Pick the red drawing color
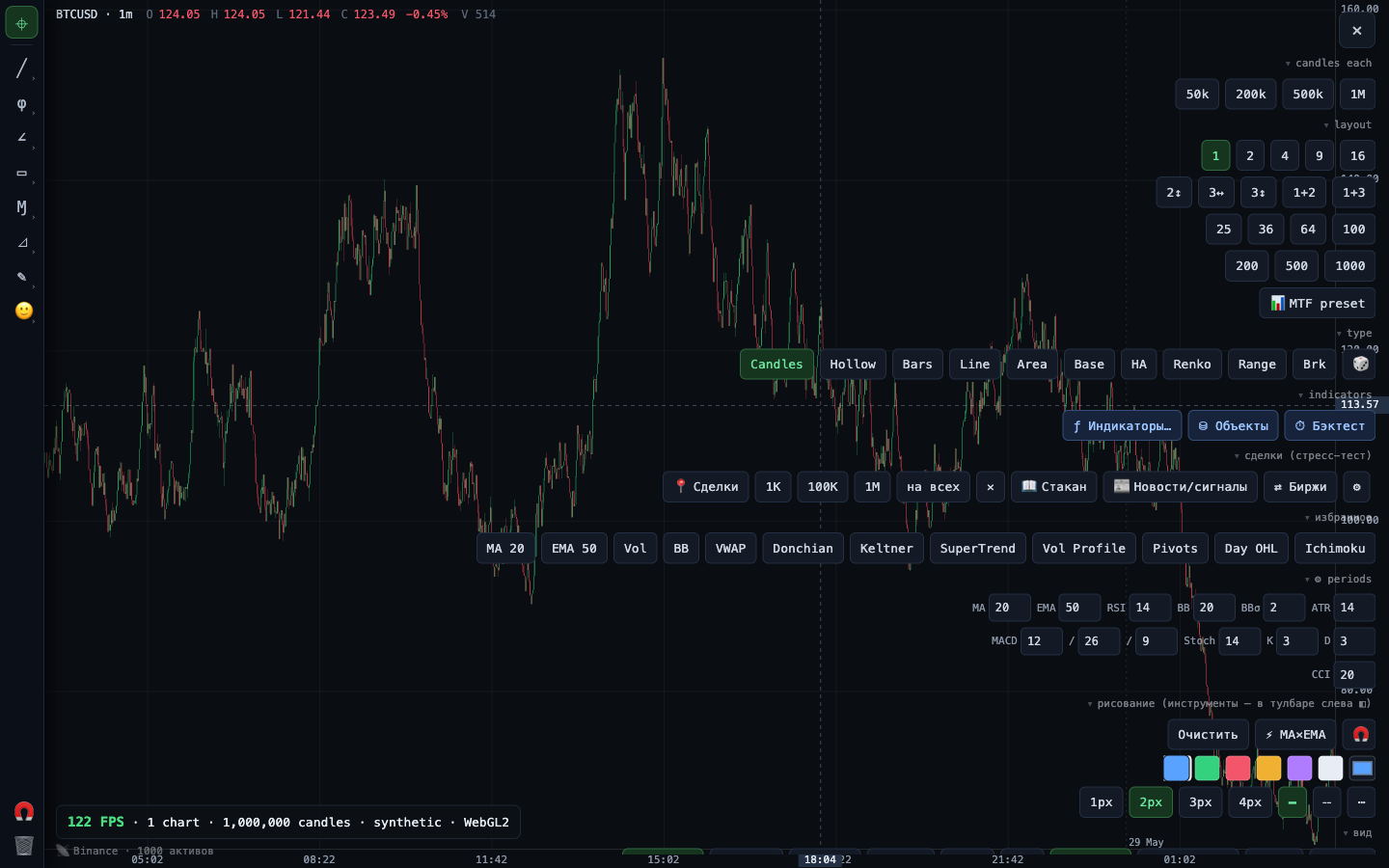The height and width of the screenshot is (868, 1389). pos(1239,768)
